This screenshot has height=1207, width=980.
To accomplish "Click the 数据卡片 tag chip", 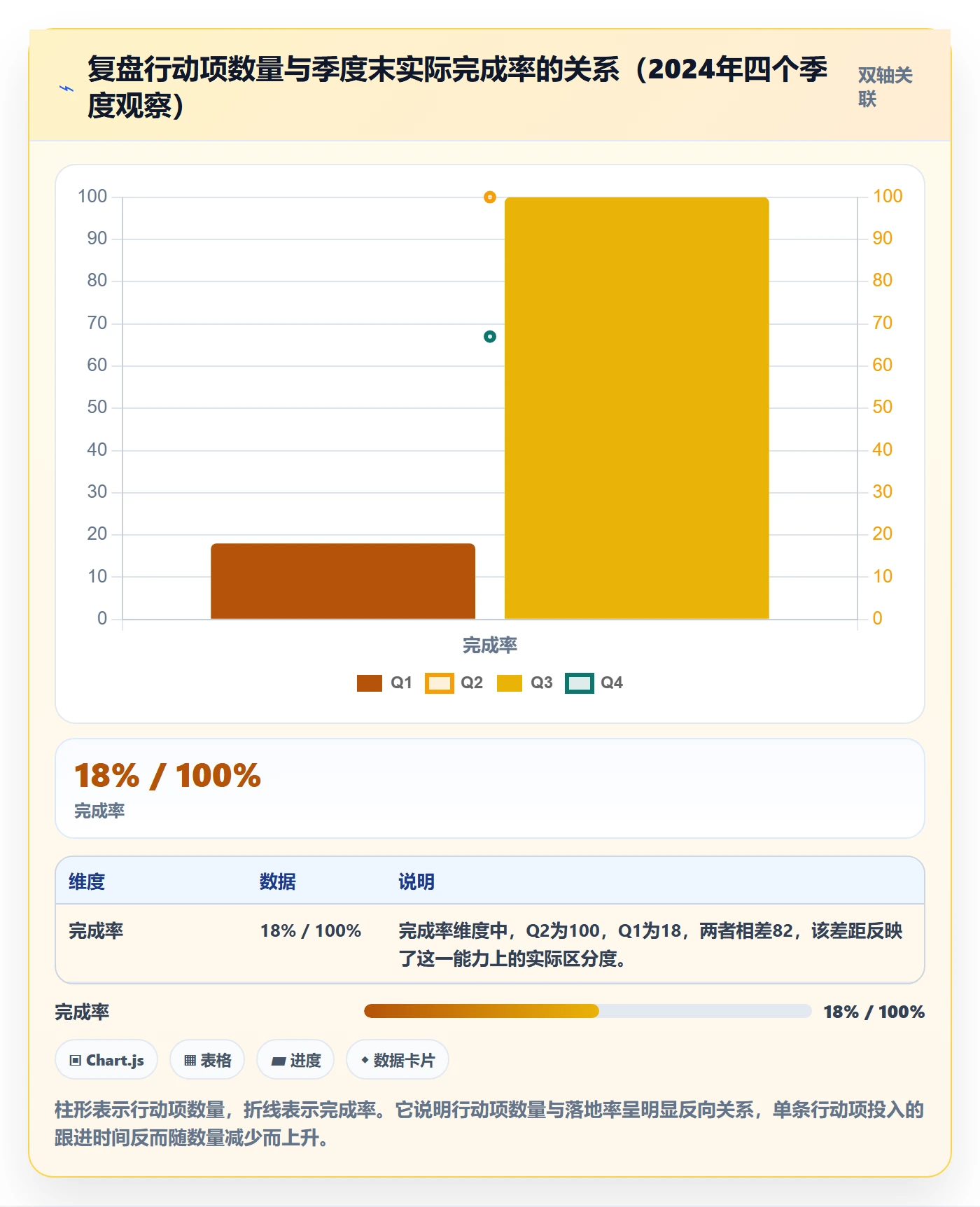I will (398, 1060).
